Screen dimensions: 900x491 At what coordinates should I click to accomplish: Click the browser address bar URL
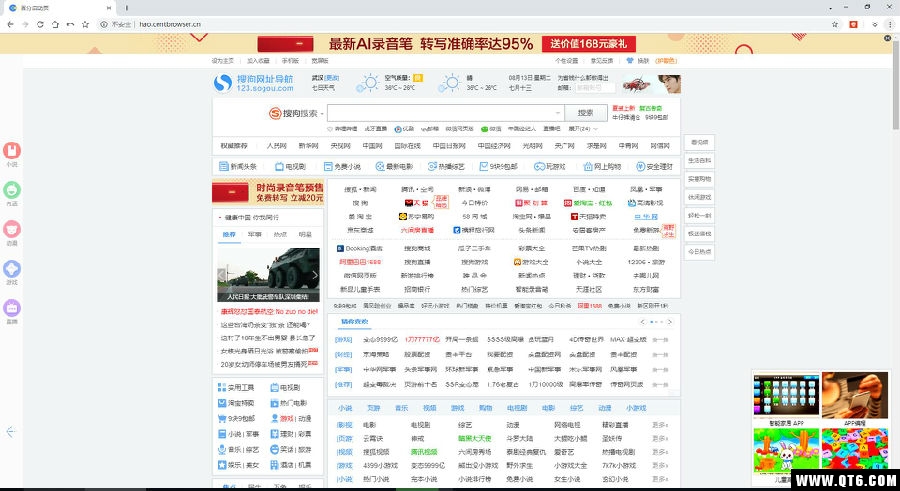click(x=170, y=25)
